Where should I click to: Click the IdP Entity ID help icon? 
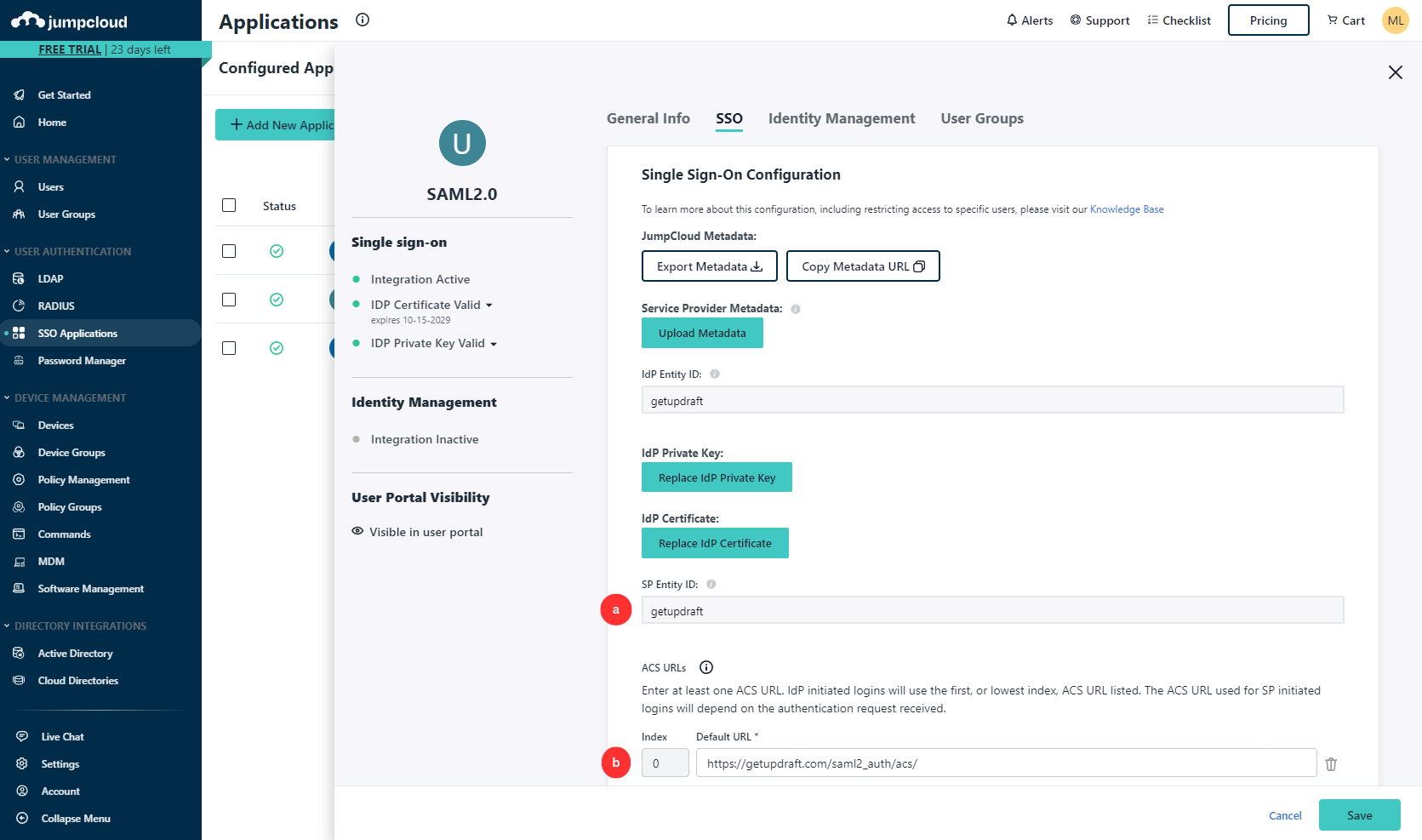tap(715, 374)
